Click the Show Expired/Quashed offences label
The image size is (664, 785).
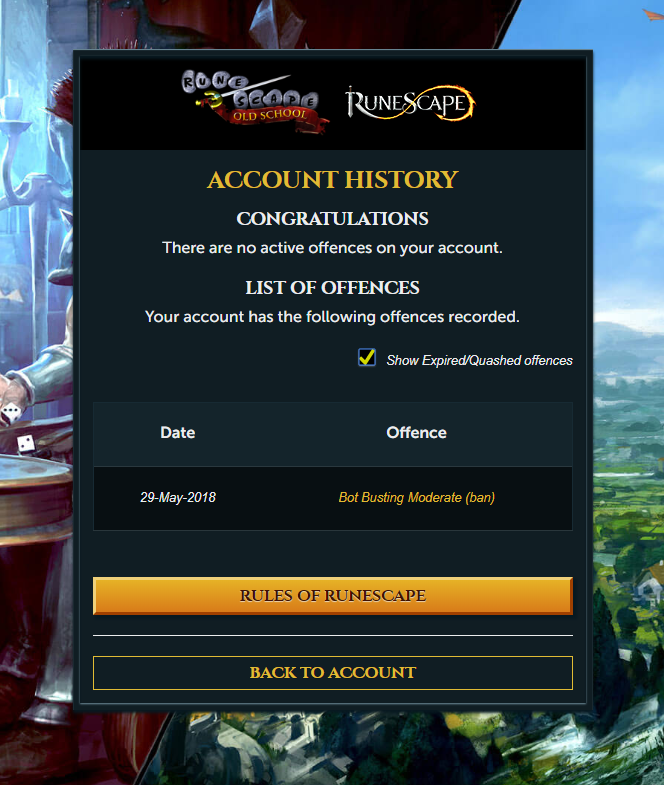click(479, 360)
